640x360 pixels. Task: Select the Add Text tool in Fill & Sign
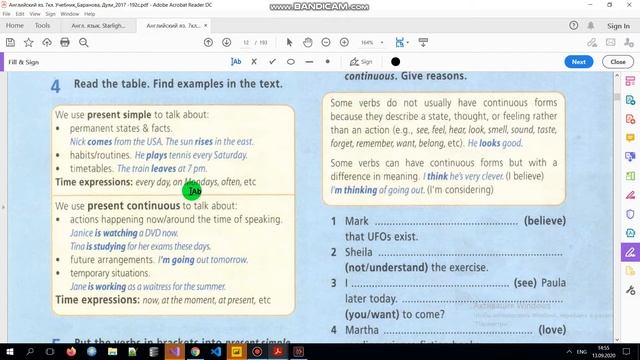(236, 62)
